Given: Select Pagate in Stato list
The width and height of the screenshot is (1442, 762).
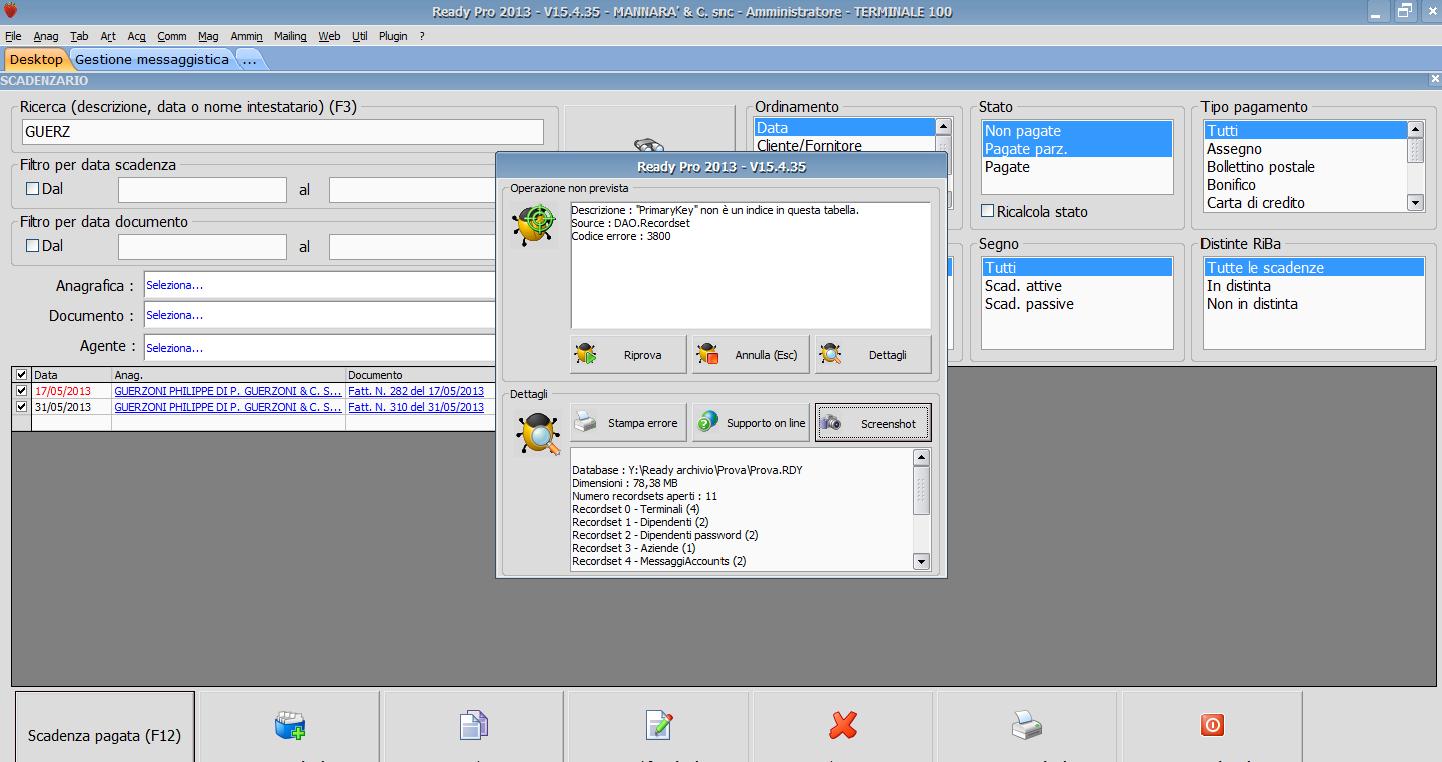Looking at the screenshot, I should coord(1077,167).
